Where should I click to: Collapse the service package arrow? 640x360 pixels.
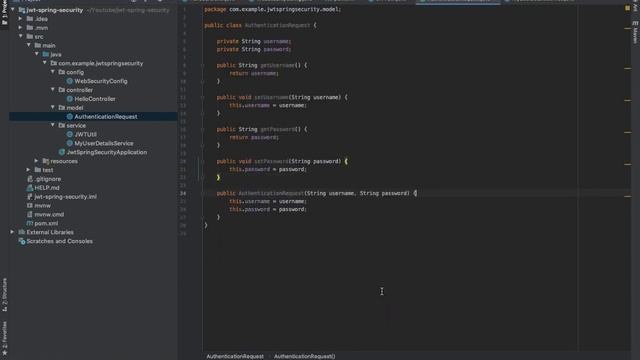53,125
